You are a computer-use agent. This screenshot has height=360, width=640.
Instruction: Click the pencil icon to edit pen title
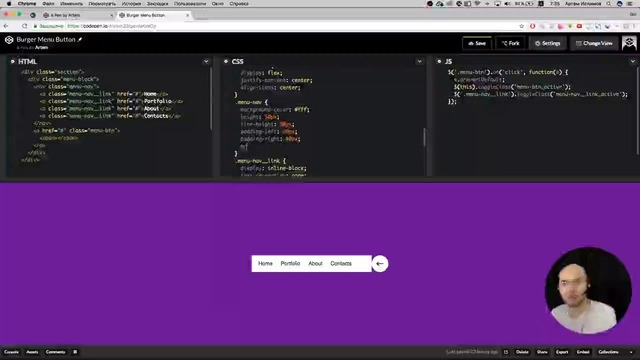(x=80, y=40)
